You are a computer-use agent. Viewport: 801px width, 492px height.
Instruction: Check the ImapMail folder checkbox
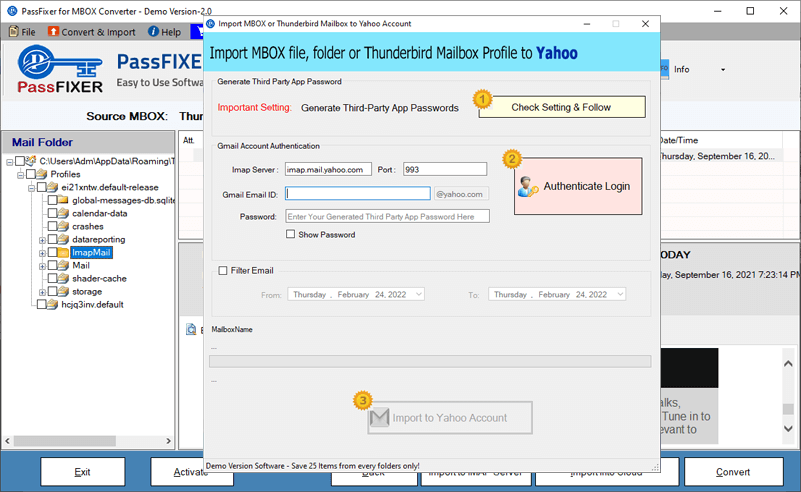coord(52,252)
